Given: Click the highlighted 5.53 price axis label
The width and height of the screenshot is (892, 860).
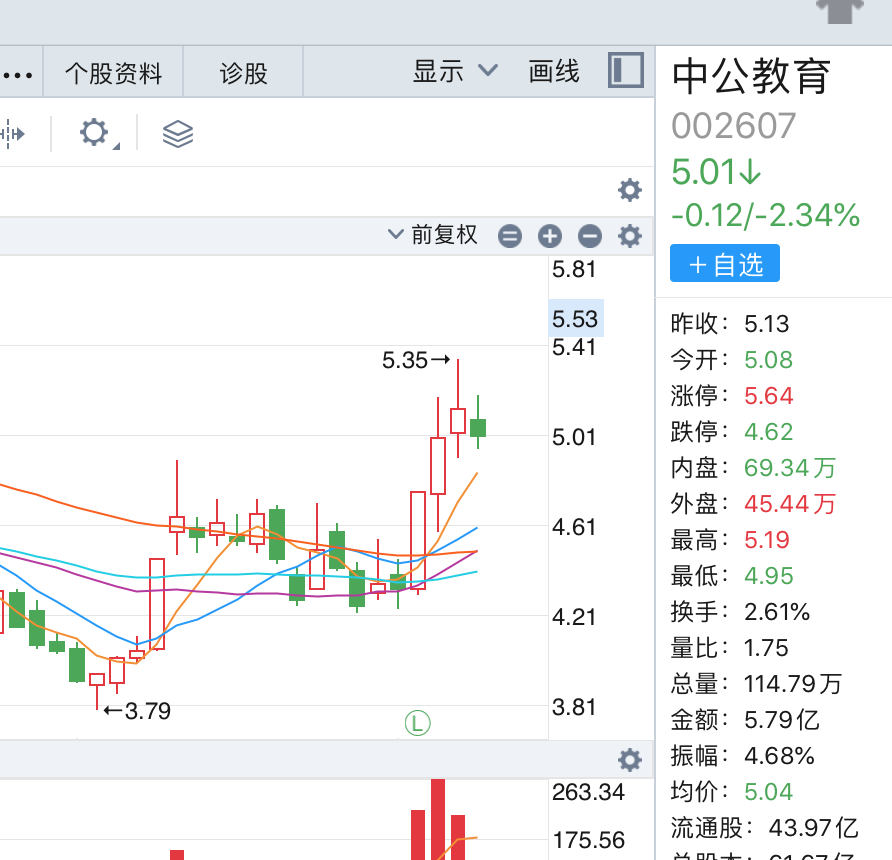Looking at the screenshot, I should [x=575, y=319].
